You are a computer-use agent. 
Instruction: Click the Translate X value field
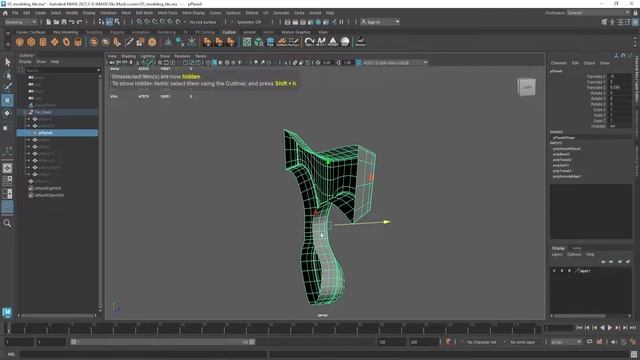pyautogui.click(x=620, y=76)
